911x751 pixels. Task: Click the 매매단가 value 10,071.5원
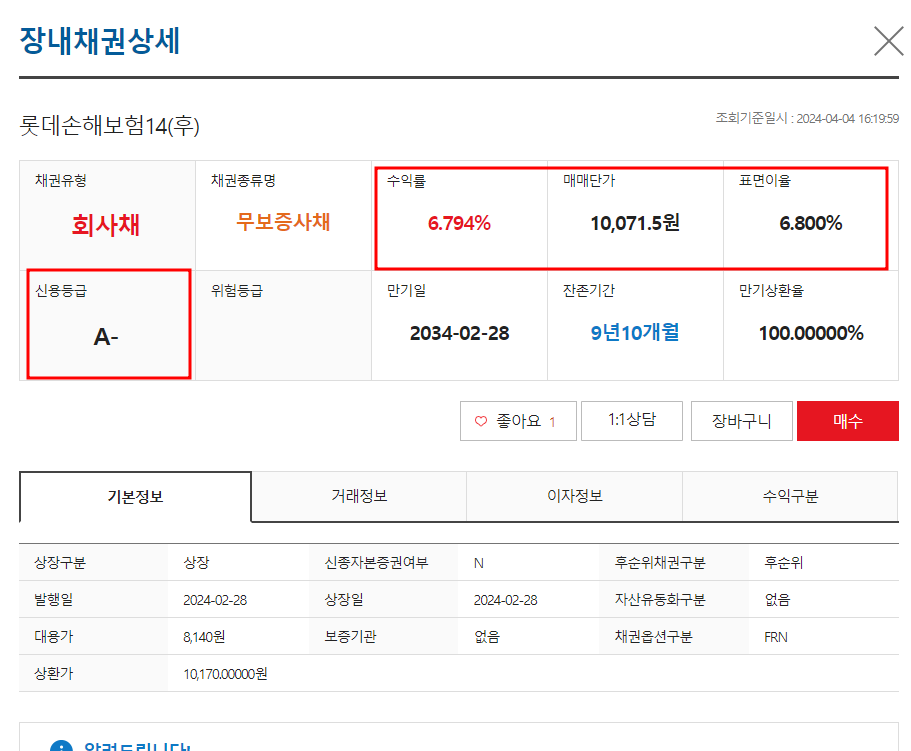tap(635, 223)
